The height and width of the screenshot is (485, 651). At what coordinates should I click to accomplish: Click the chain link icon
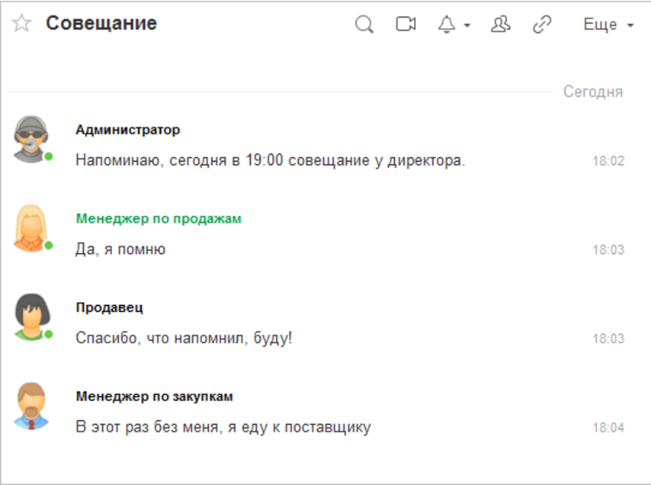click(542, 25)
